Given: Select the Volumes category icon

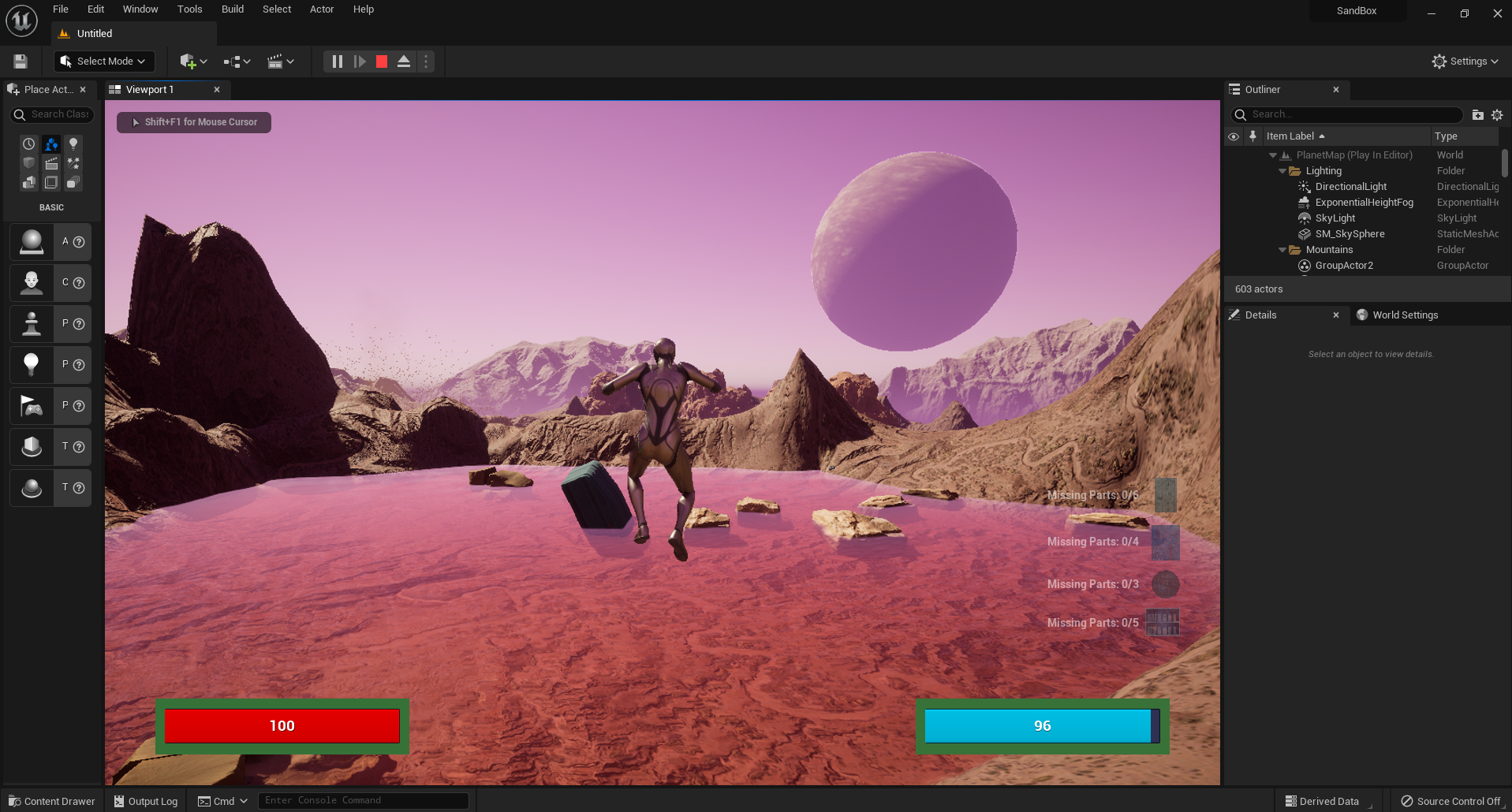Looking at the screenshot, I should [51, 182].
